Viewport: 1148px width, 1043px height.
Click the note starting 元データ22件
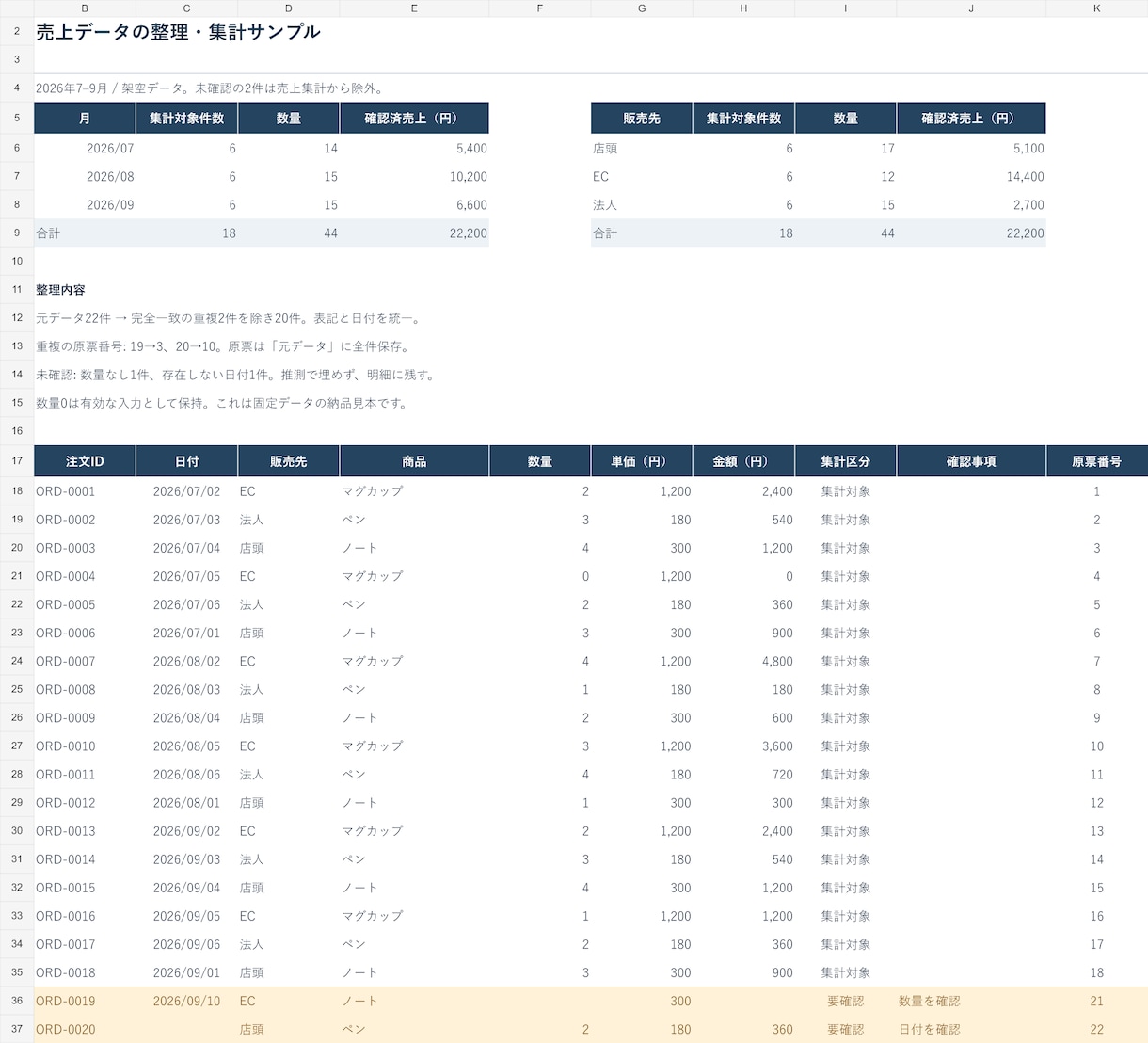pos(229,318)
